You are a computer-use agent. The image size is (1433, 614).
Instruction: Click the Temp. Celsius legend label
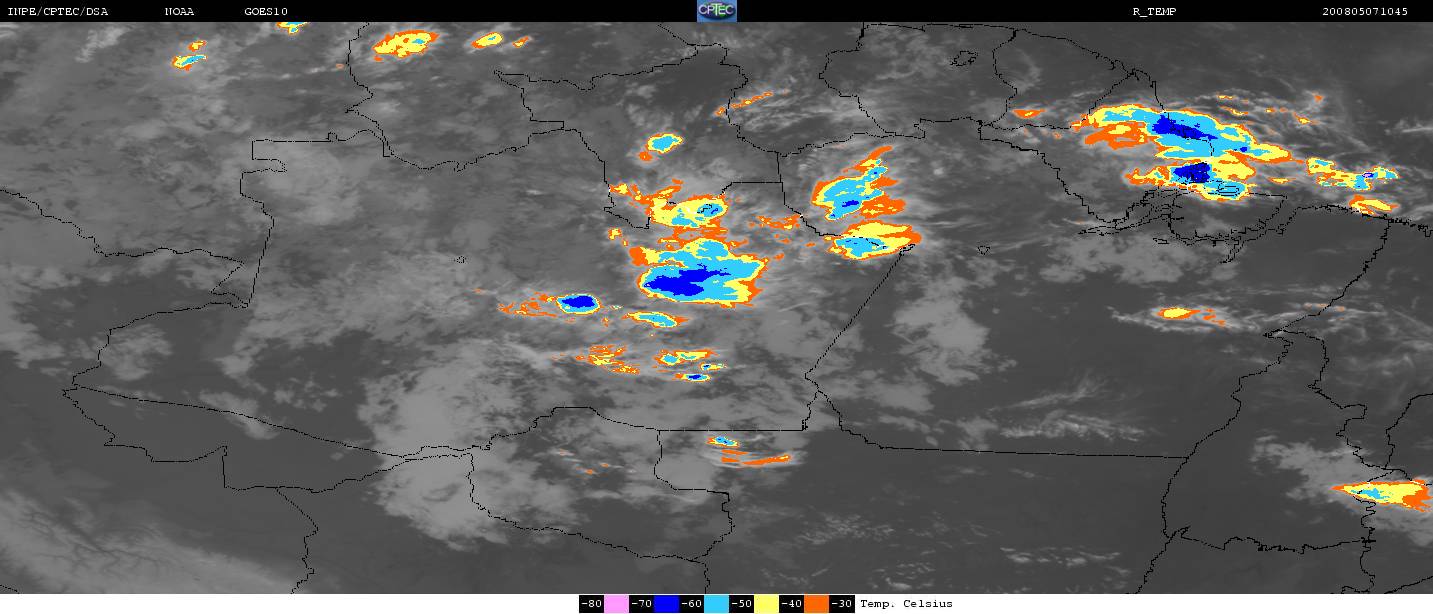tap(906, 604)
